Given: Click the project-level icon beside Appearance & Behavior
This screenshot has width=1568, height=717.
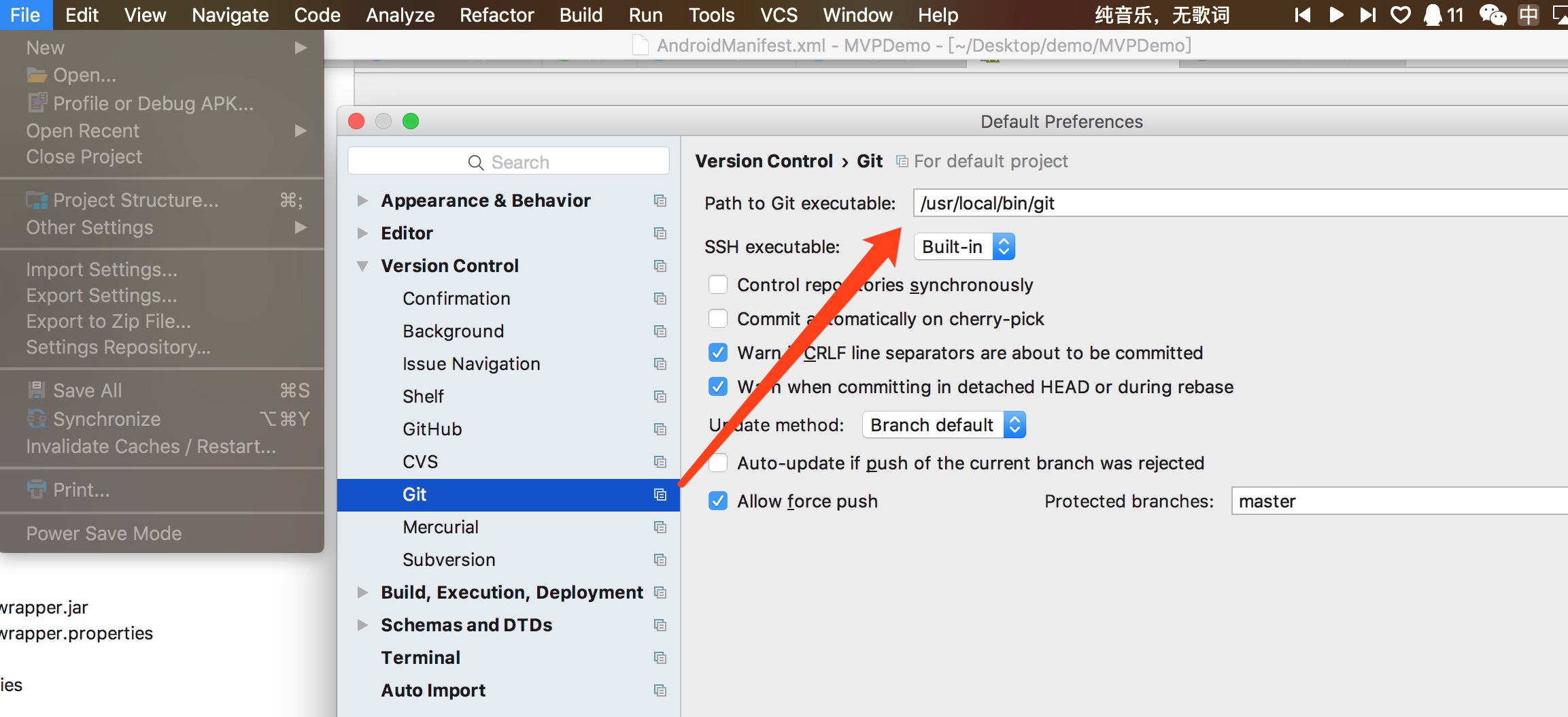Looking at the screenshot, I should click(660, 201).
